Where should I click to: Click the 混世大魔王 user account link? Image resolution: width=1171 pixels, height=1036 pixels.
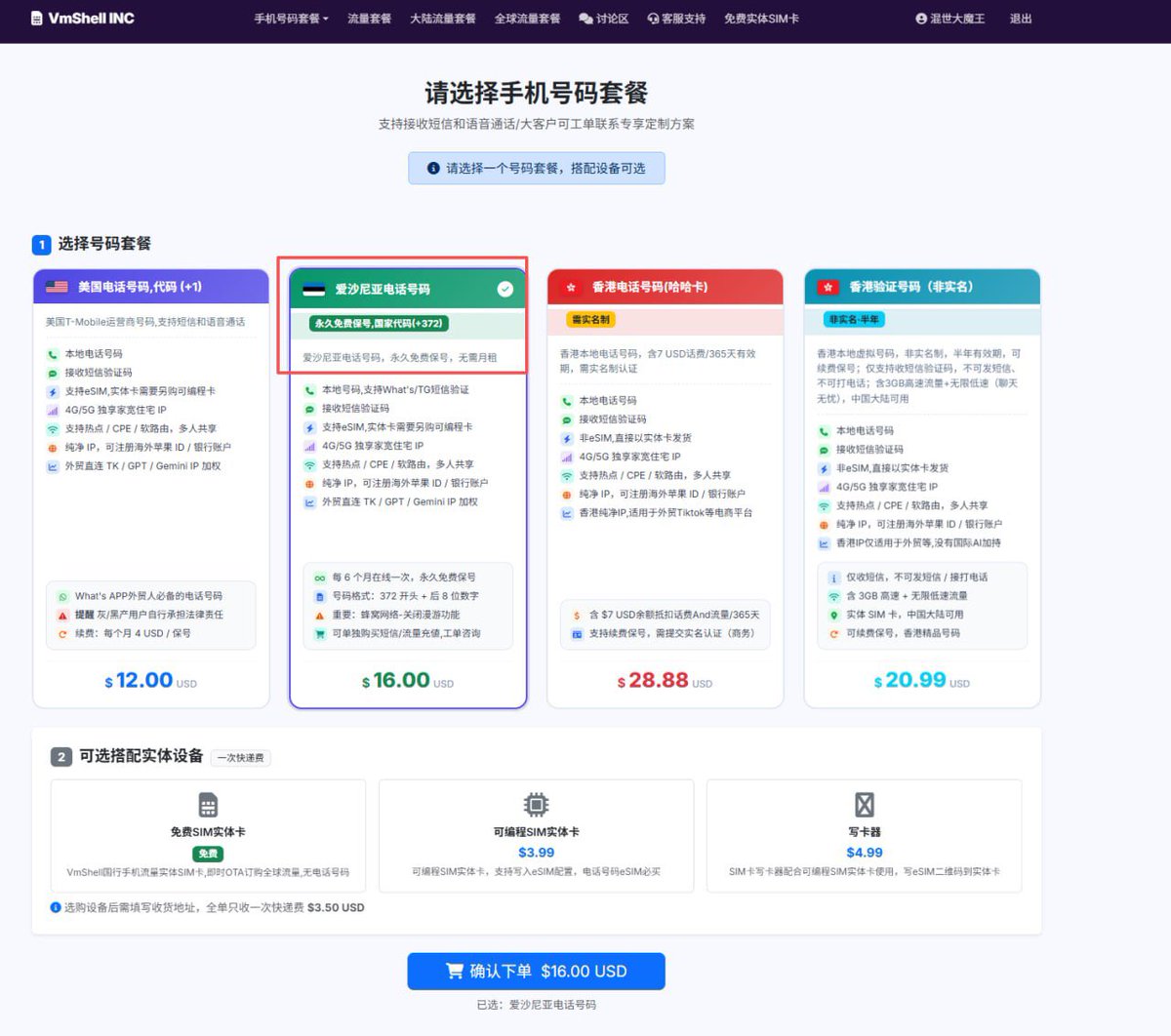click(950, 19)
